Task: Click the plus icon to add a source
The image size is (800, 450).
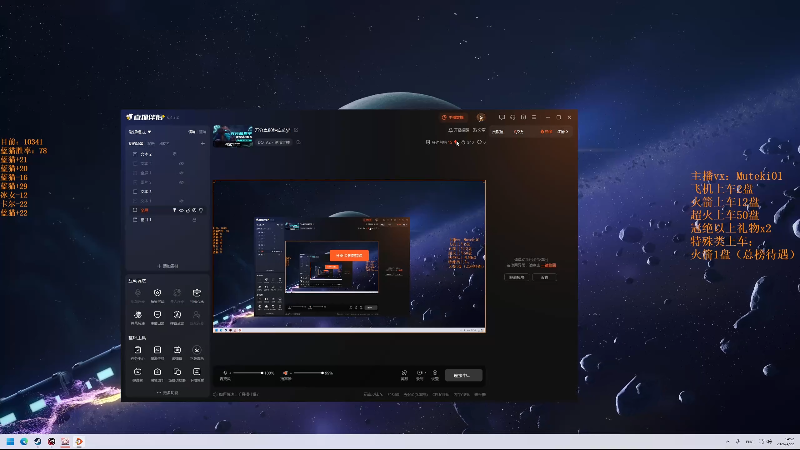Action: click(203, 144)
